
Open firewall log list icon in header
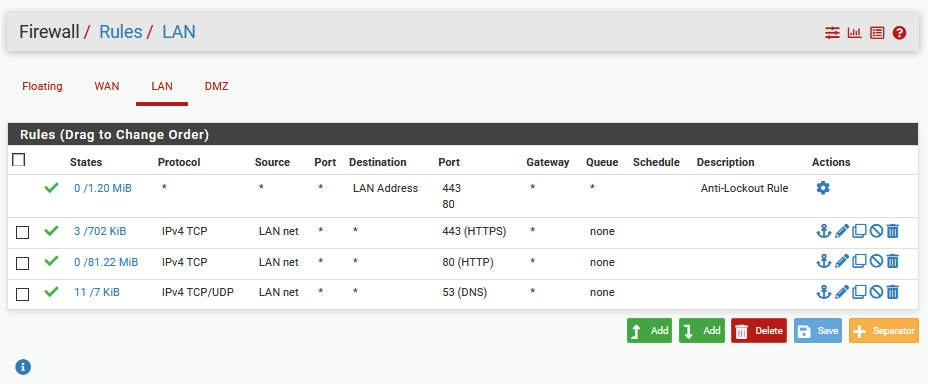point(877,33)
